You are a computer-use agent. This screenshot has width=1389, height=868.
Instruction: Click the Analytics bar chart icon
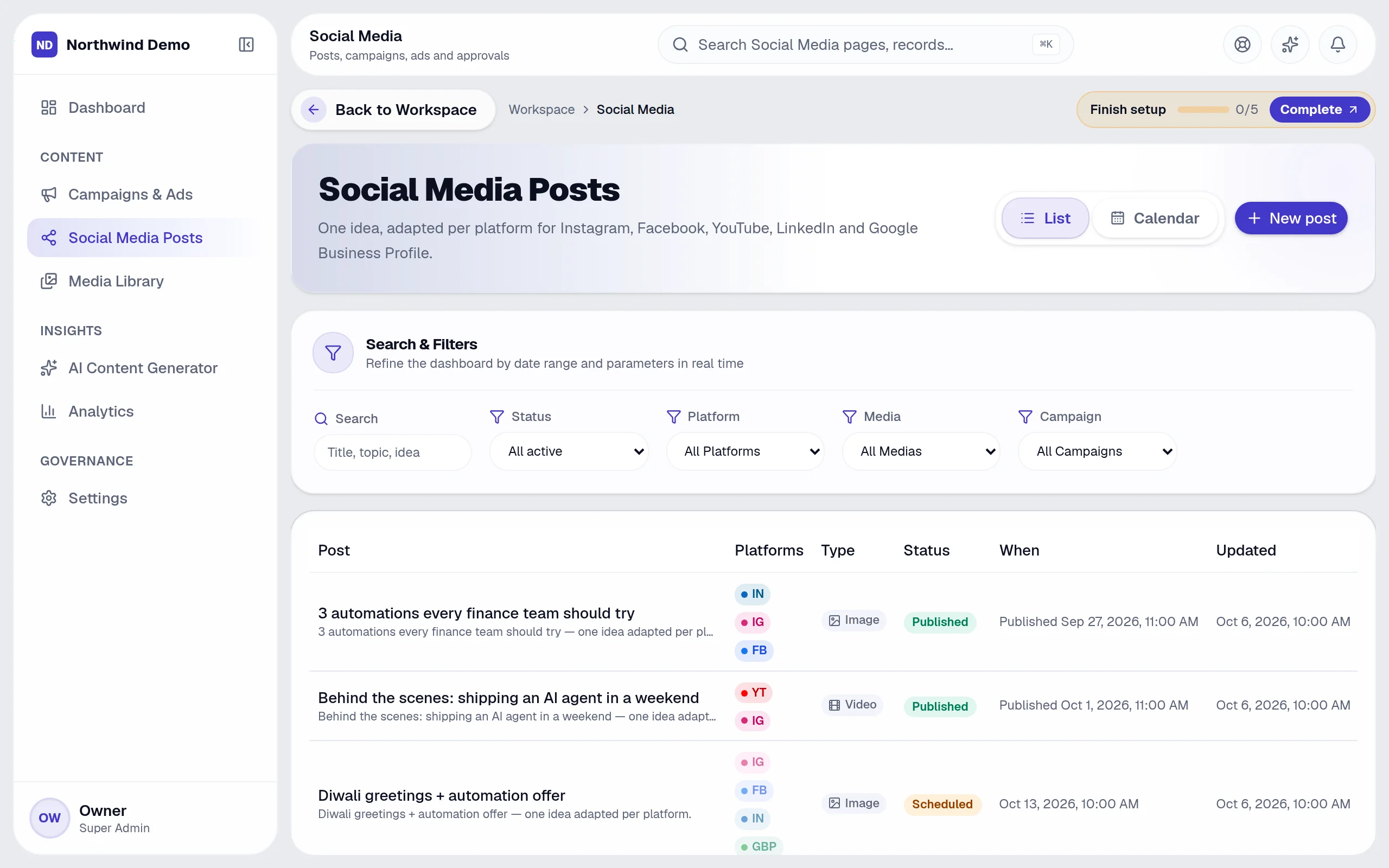[x=49, y=411]
